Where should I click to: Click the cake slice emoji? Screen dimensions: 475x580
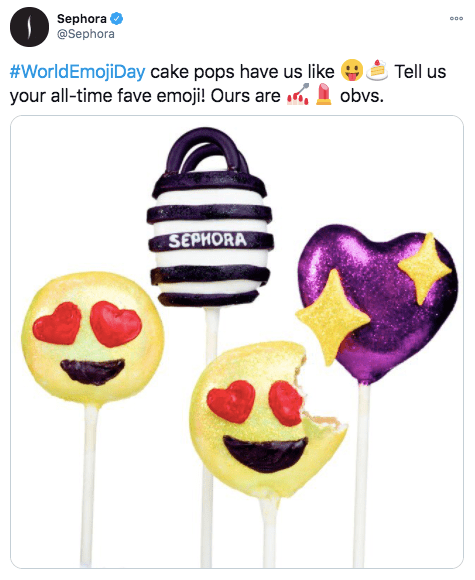pyautogui.click(x=377, y=70)
